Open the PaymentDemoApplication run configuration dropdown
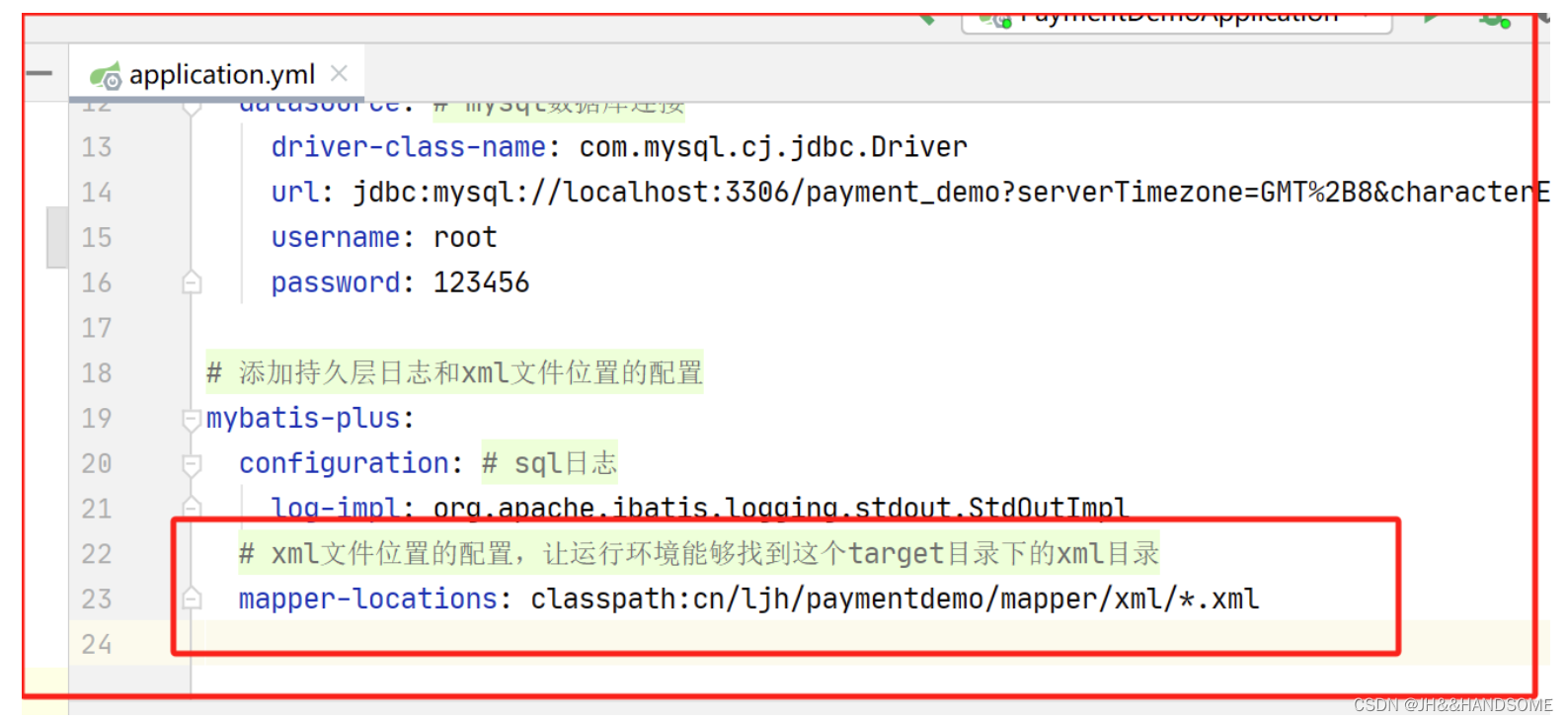Viewport: 1568px width, 721px height. point(1177,20)
